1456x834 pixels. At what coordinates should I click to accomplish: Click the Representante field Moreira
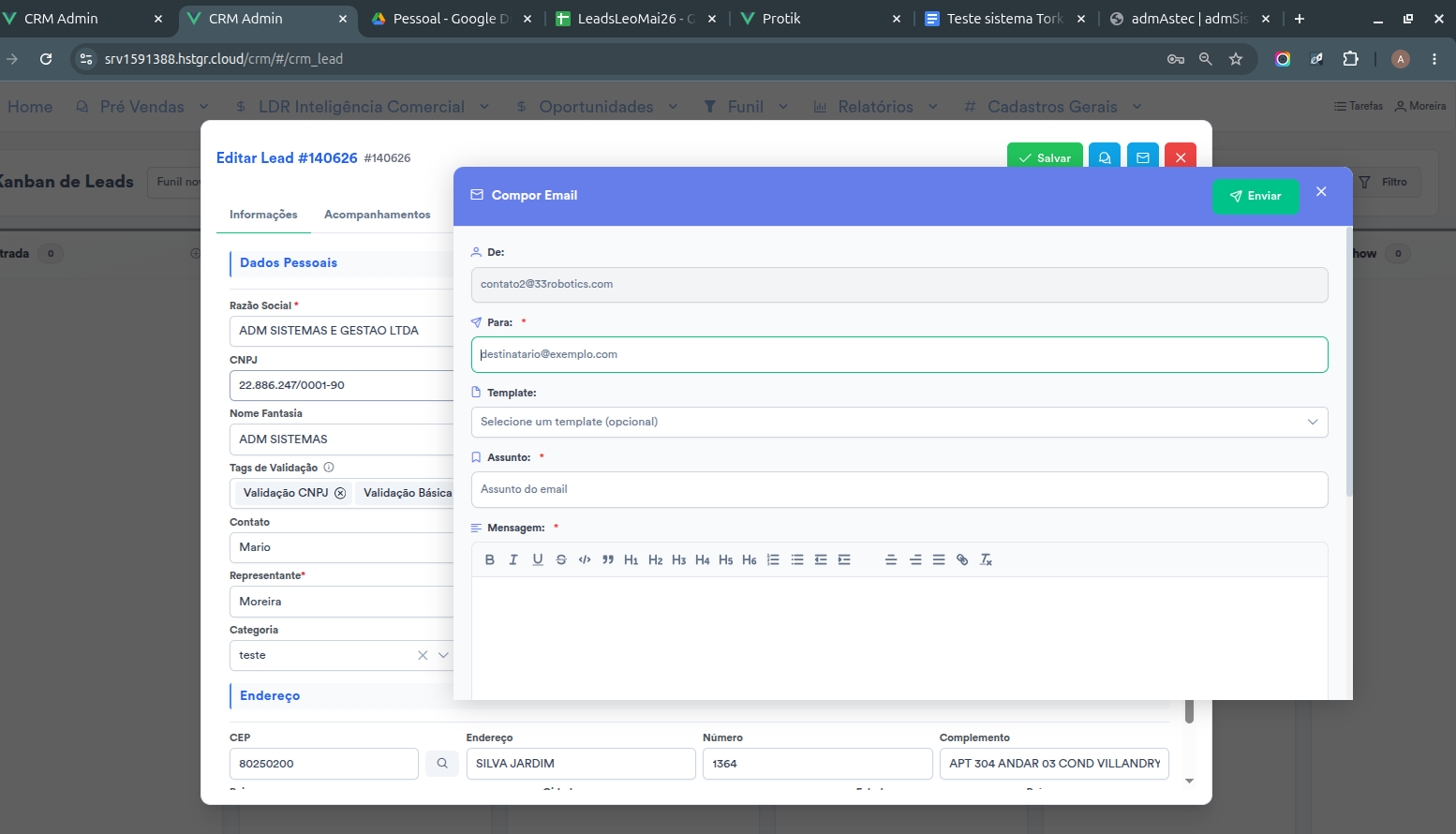coord(342,602)
